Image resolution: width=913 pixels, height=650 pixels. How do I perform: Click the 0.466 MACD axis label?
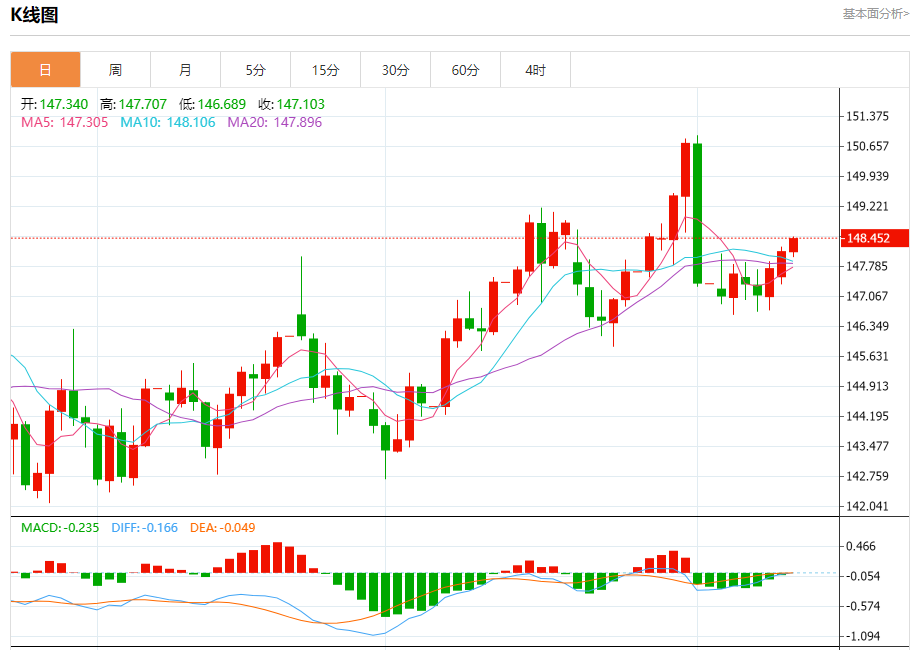(861, 546)
